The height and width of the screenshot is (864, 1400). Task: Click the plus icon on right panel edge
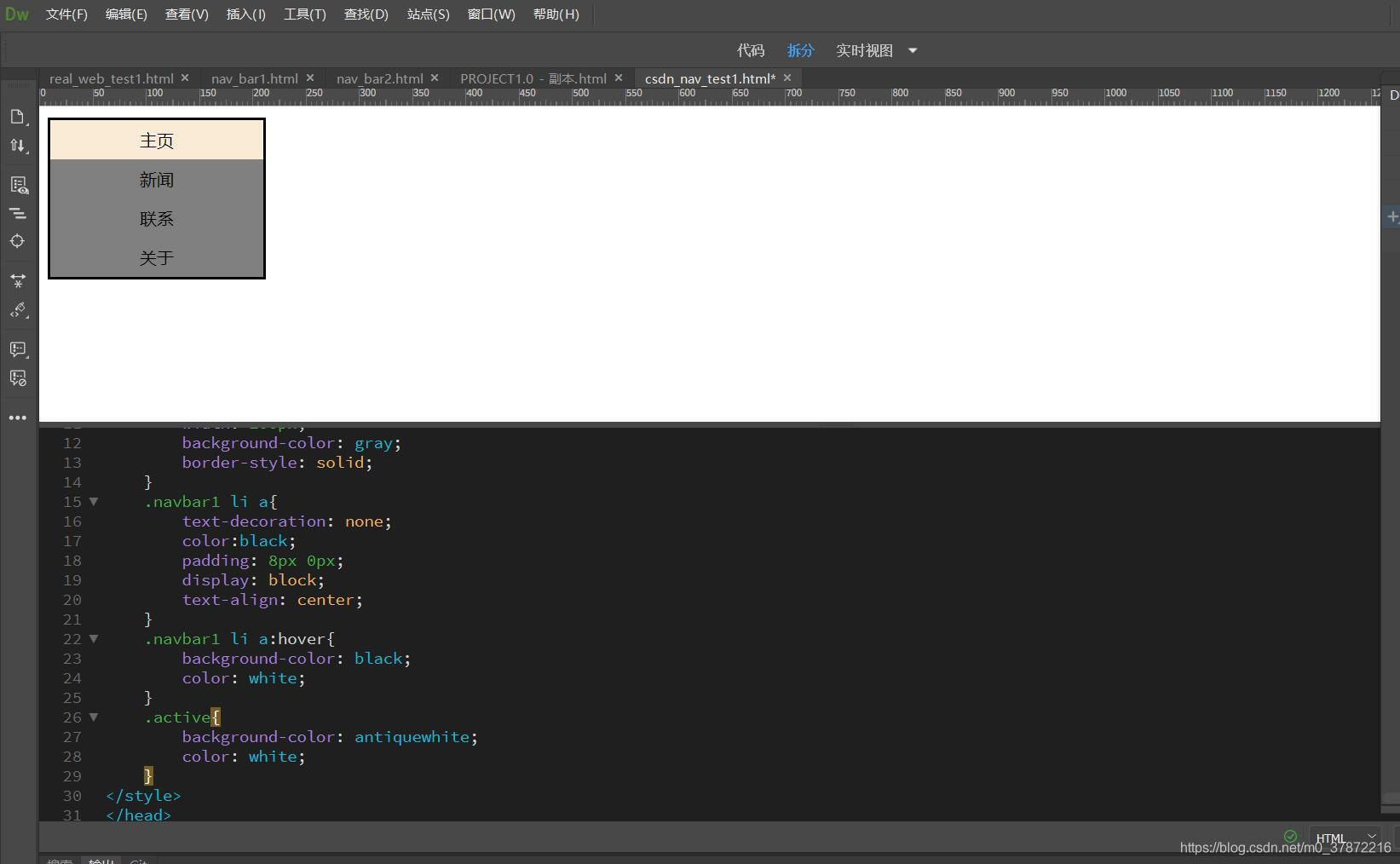1392,216
